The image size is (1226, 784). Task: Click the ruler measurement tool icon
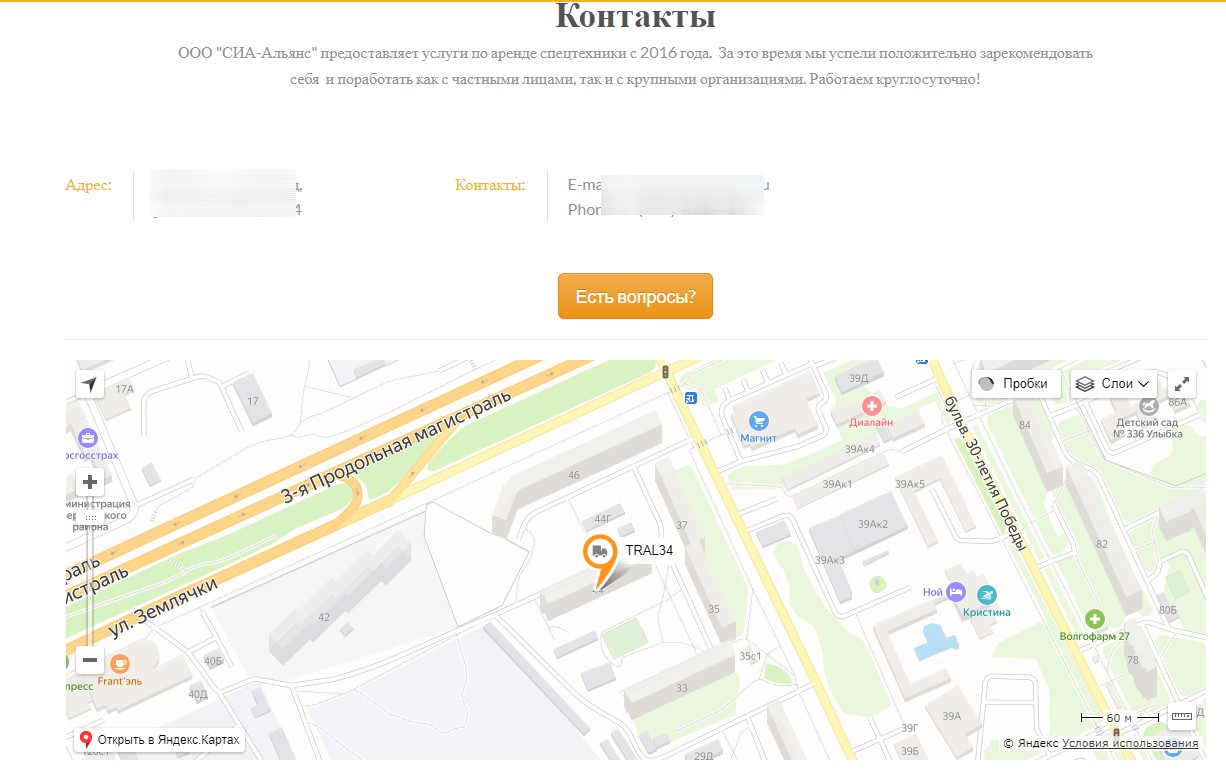pyautogui.click(x=1182, y=716)
